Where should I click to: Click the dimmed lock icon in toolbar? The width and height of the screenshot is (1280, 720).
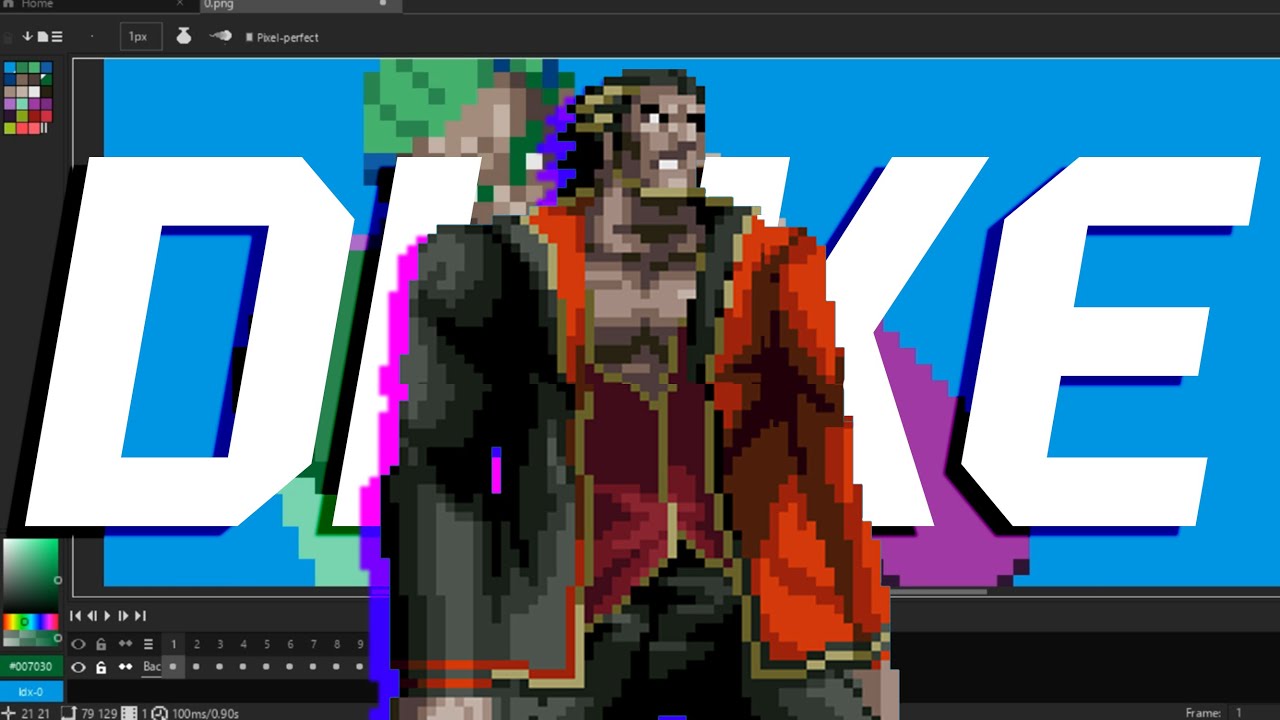(8, 37)
